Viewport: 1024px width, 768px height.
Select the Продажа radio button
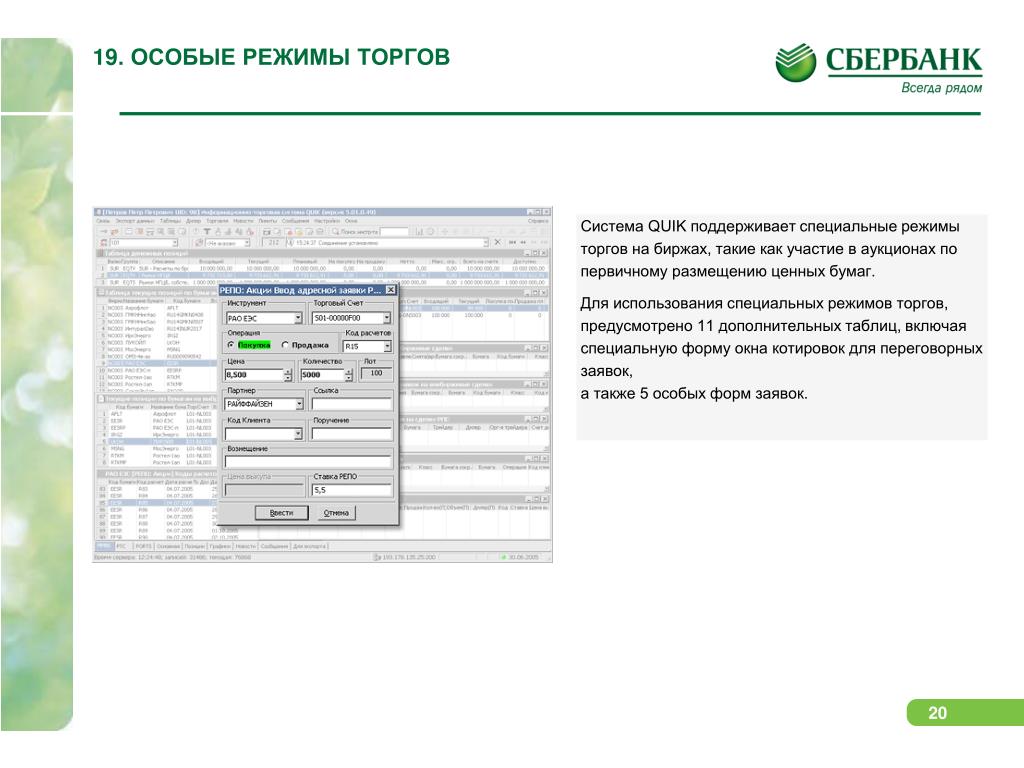285,345
